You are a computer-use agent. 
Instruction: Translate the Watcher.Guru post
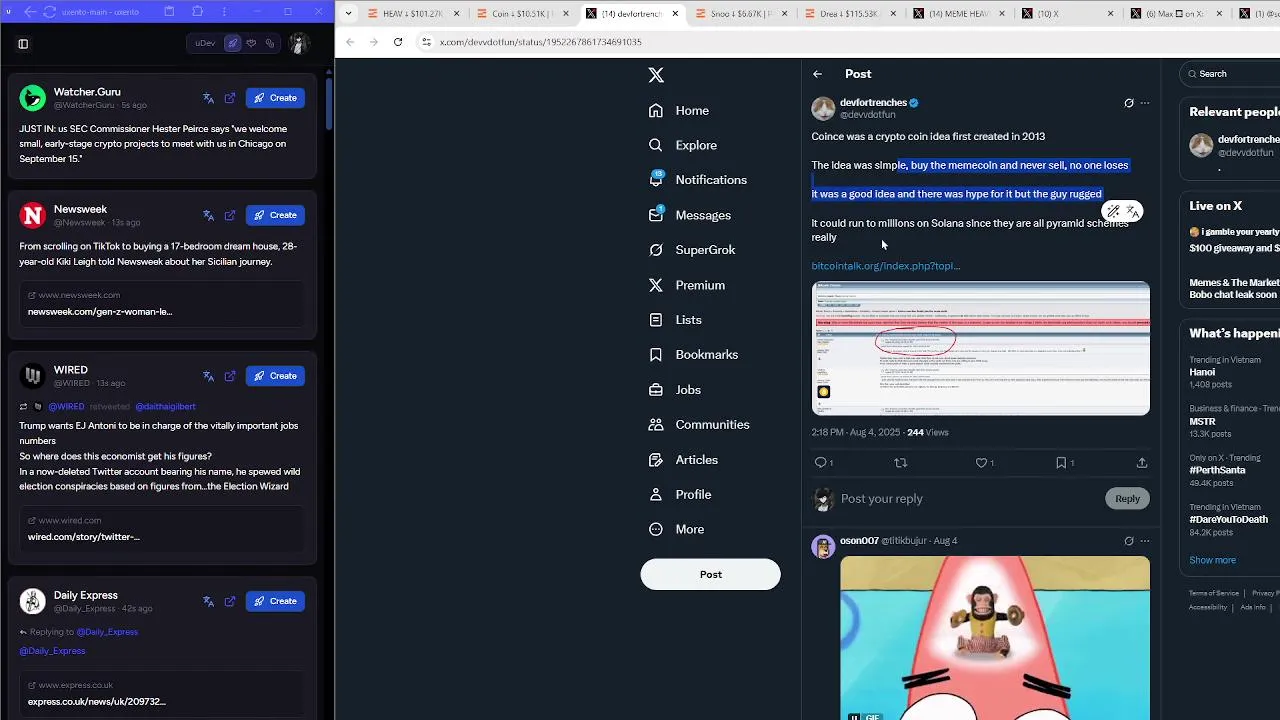pyautogui.click(x=208, y=98)
